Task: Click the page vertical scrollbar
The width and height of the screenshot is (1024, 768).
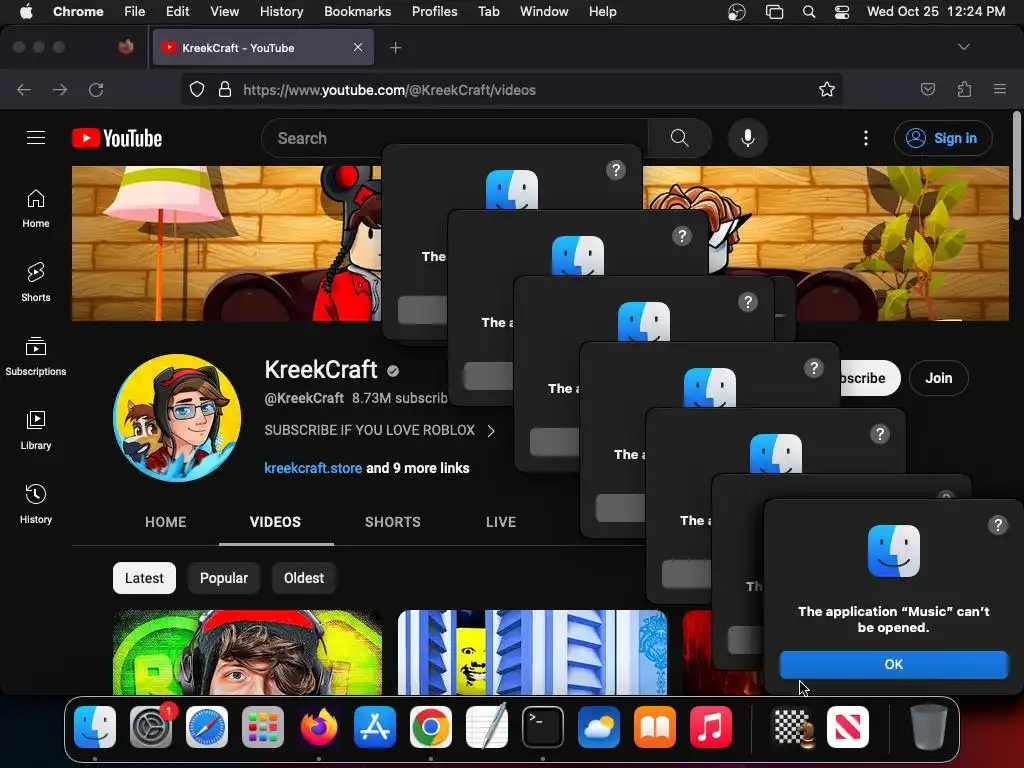Action: (1016, 167)
